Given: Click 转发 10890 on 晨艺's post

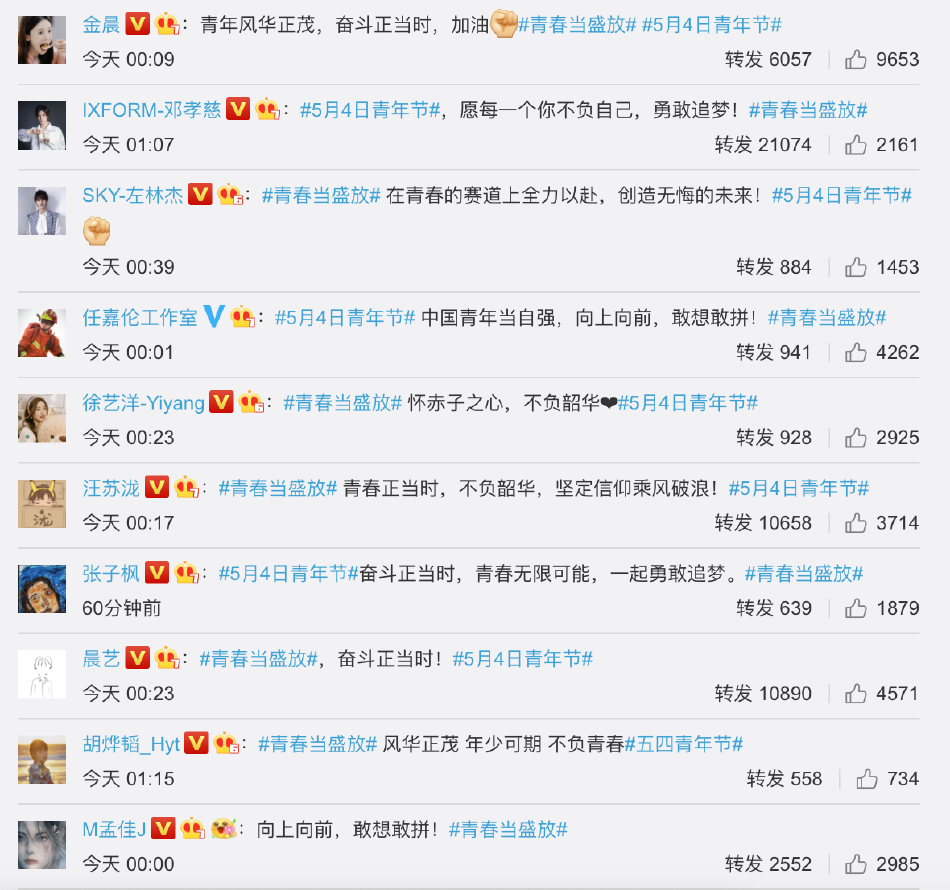Looking at the screenshot, I should point(763,693).
